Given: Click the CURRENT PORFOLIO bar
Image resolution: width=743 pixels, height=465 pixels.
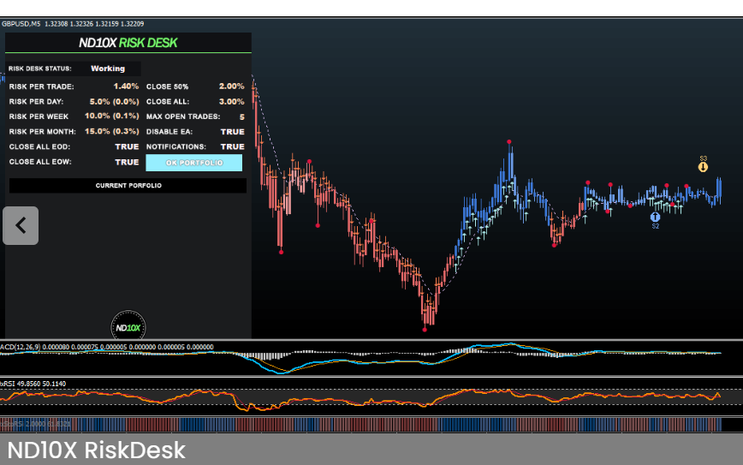Looking at the screenshot, I should (x=128, y=185).
